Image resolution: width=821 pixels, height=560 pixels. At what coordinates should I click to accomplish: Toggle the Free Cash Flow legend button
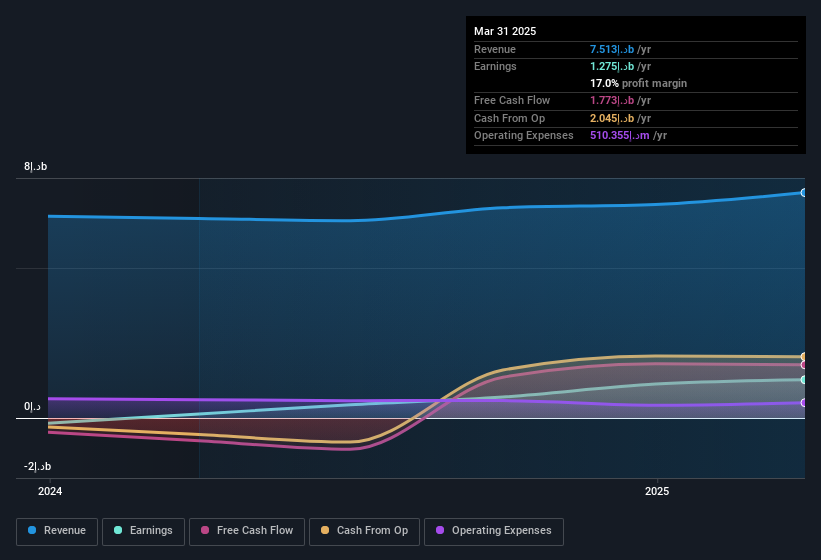[x=247, y=531]
